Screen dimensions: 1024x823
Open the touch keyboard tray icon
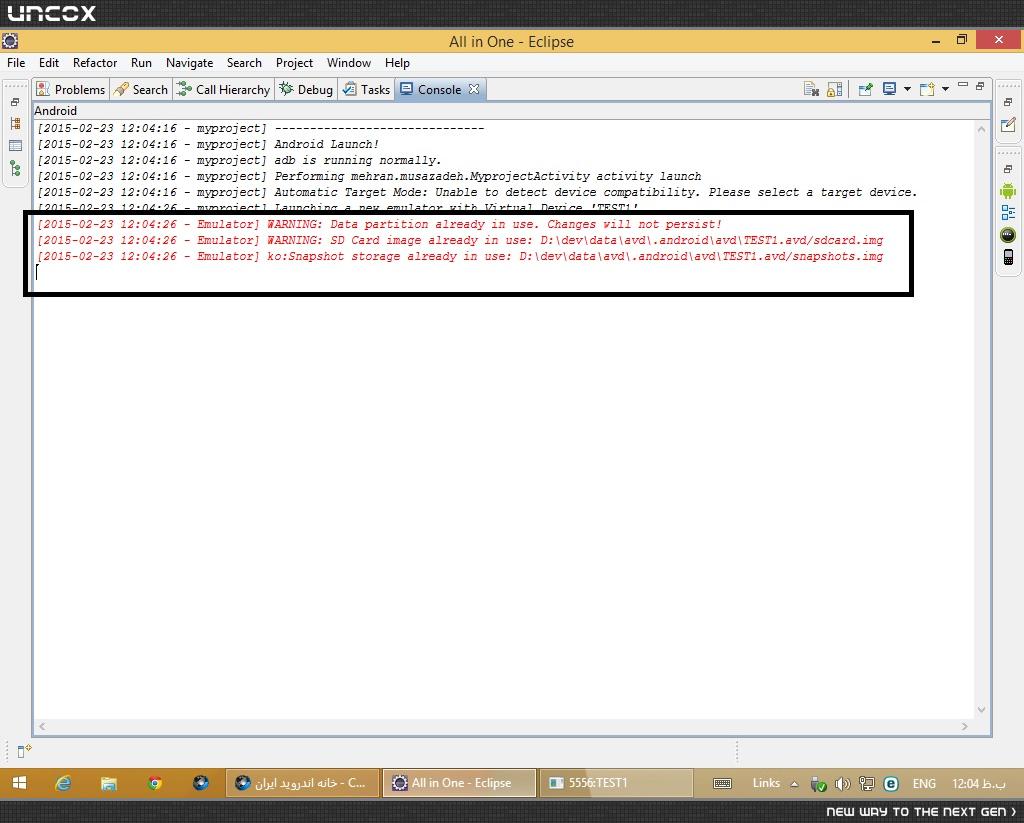point(722,783)
